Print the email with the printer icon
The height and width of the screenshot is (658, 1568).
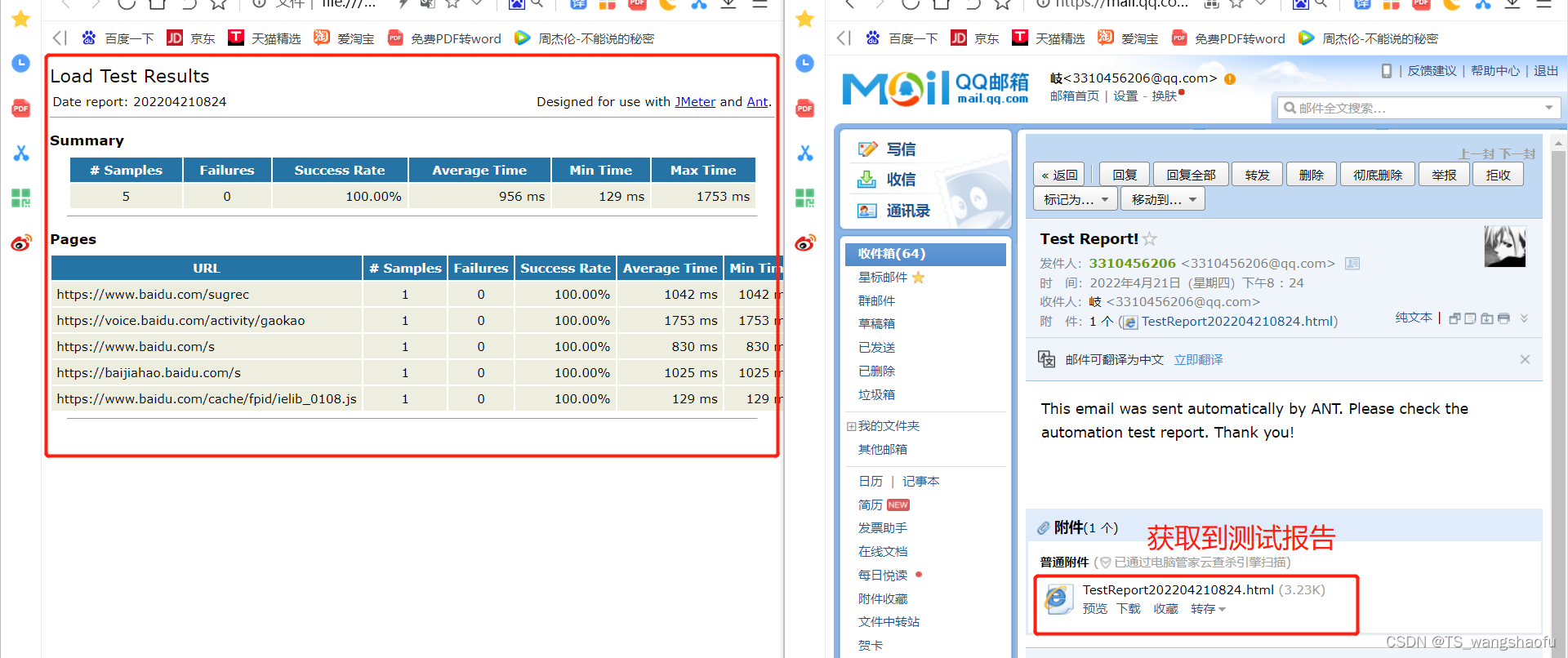pos(1503,318)
